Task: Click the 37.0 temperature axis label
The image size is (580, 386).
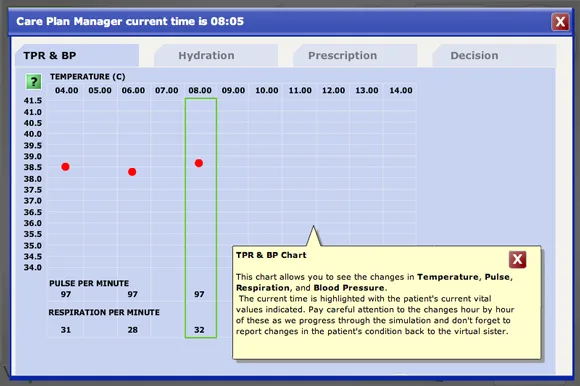Action: pyautogui.click(x=33, y=201)
